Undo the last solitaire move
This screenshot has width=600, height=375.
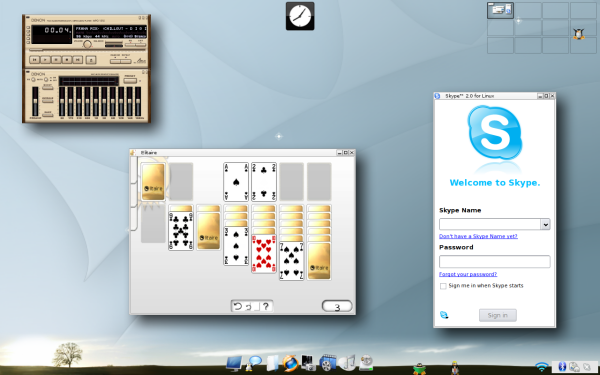(x=238, y=306)
